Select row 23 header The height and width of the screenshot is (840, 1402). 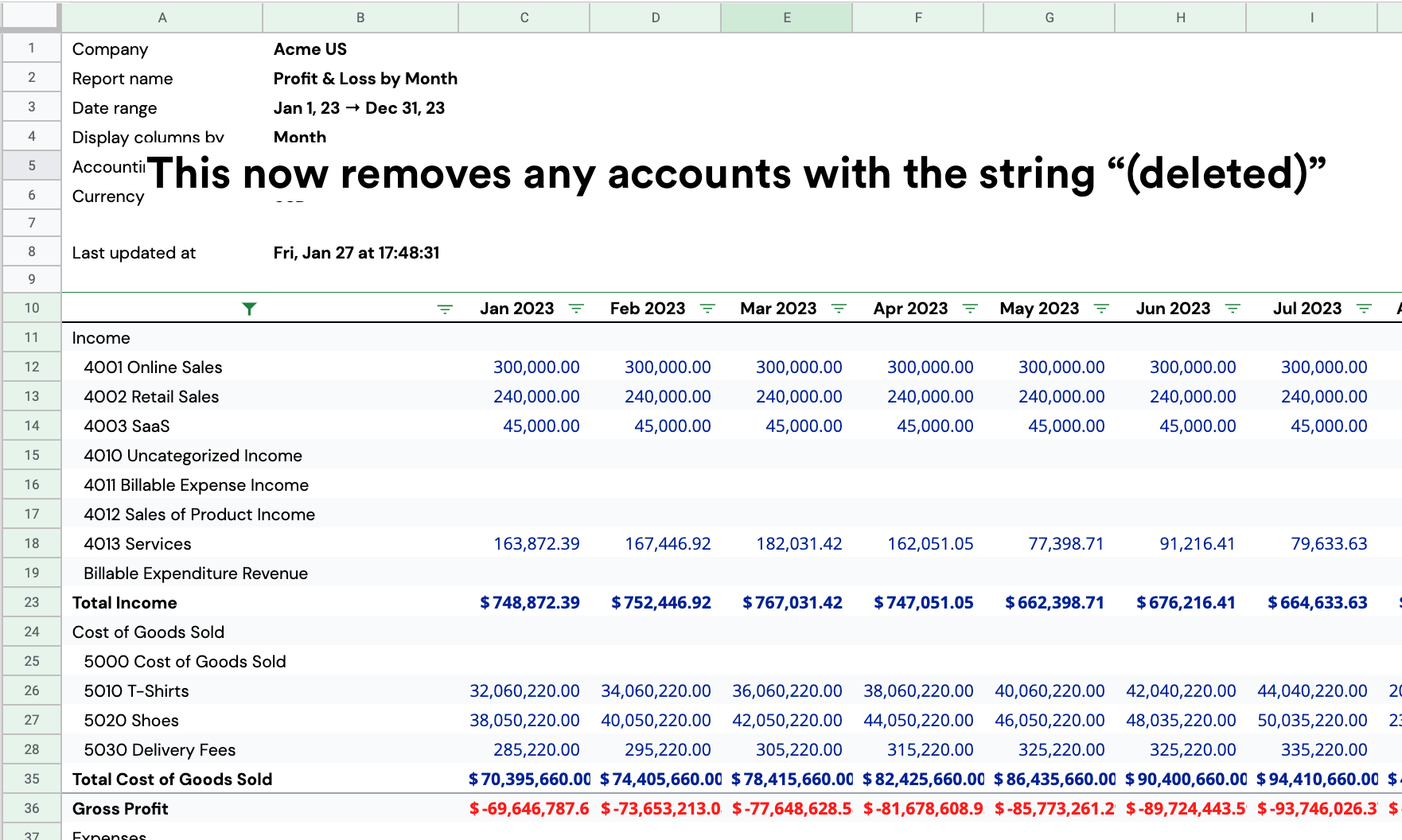click(x=32, y=602)
